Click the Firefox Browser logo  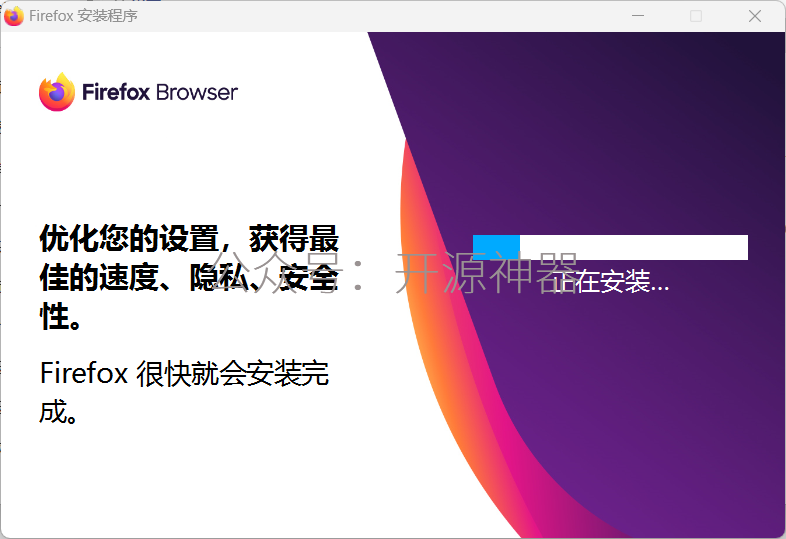pos(138,92)
